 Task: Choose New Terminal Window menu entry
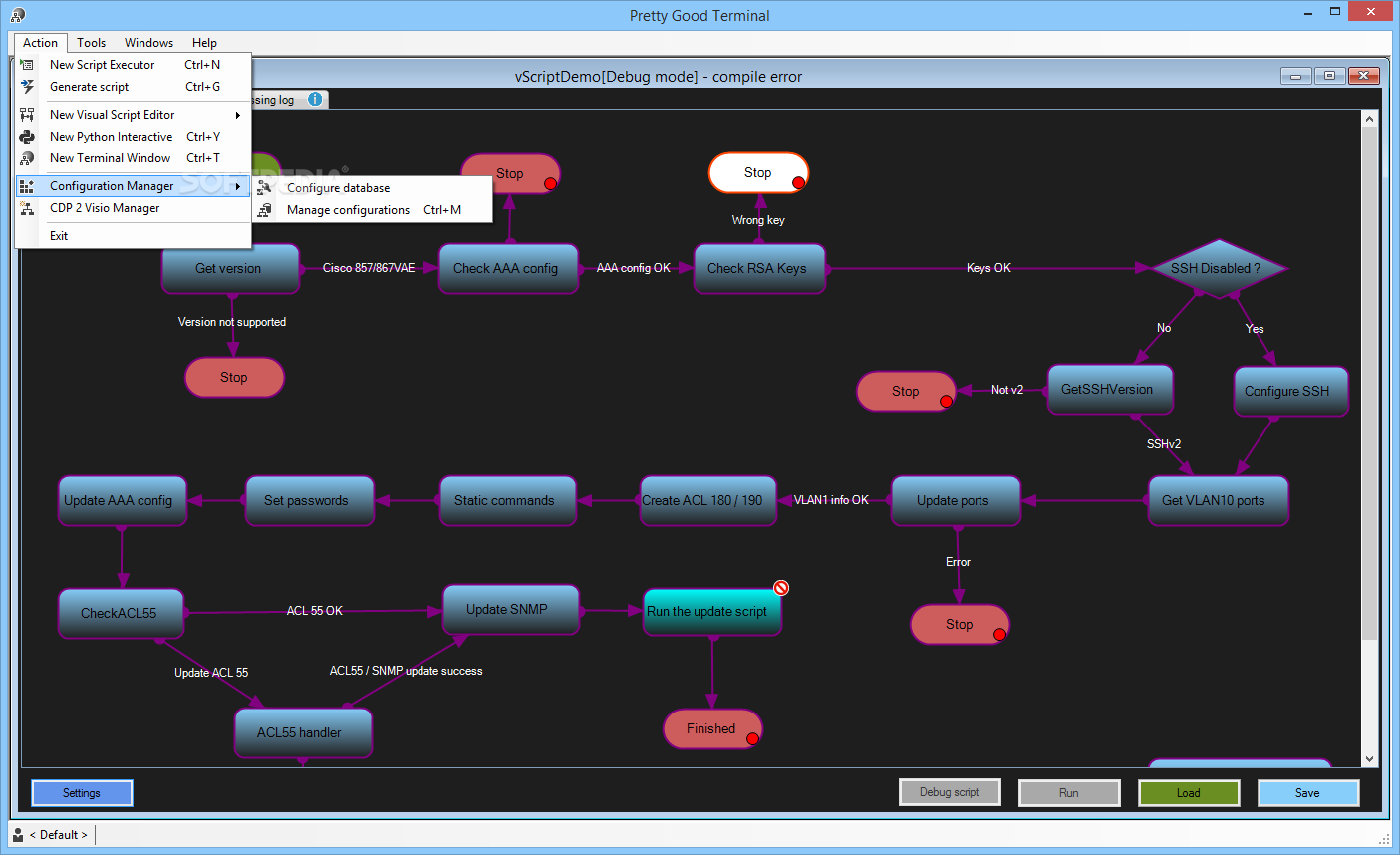pos(133,158)
